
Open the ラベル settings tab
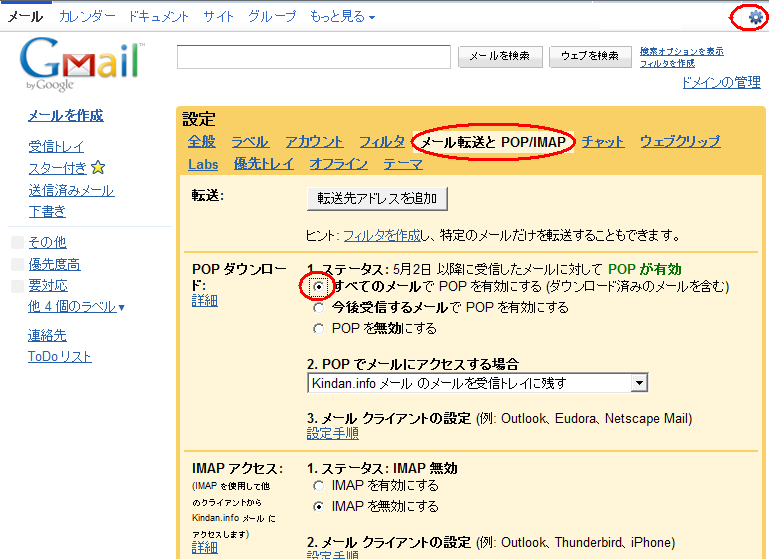pyautogui.click(x=250, y=142)
